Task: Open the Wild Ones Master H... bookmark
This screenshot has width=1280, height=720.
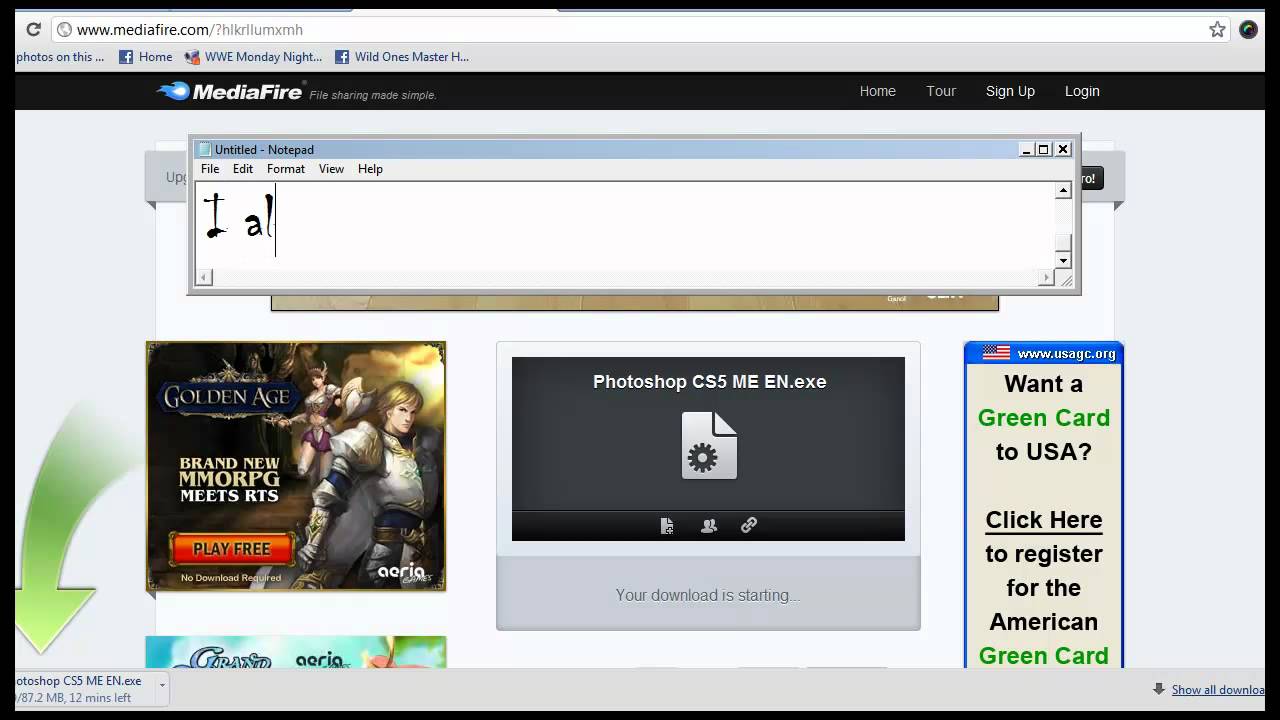Action: (x=402, y=57)
